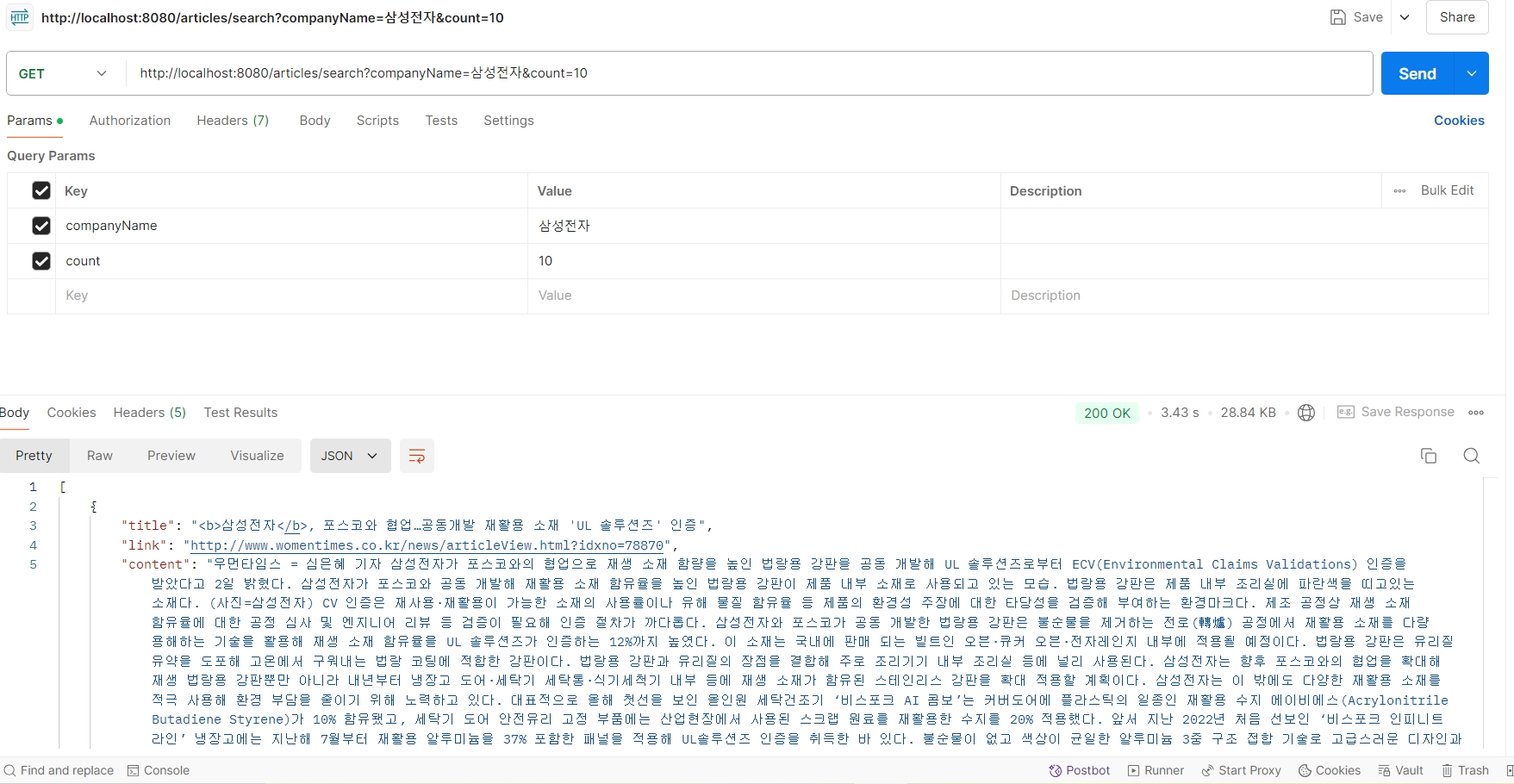The height and width of the screenshot is (784, 1514).
Task: Open Cookies from the status bar
Action: pos(1330,770)
